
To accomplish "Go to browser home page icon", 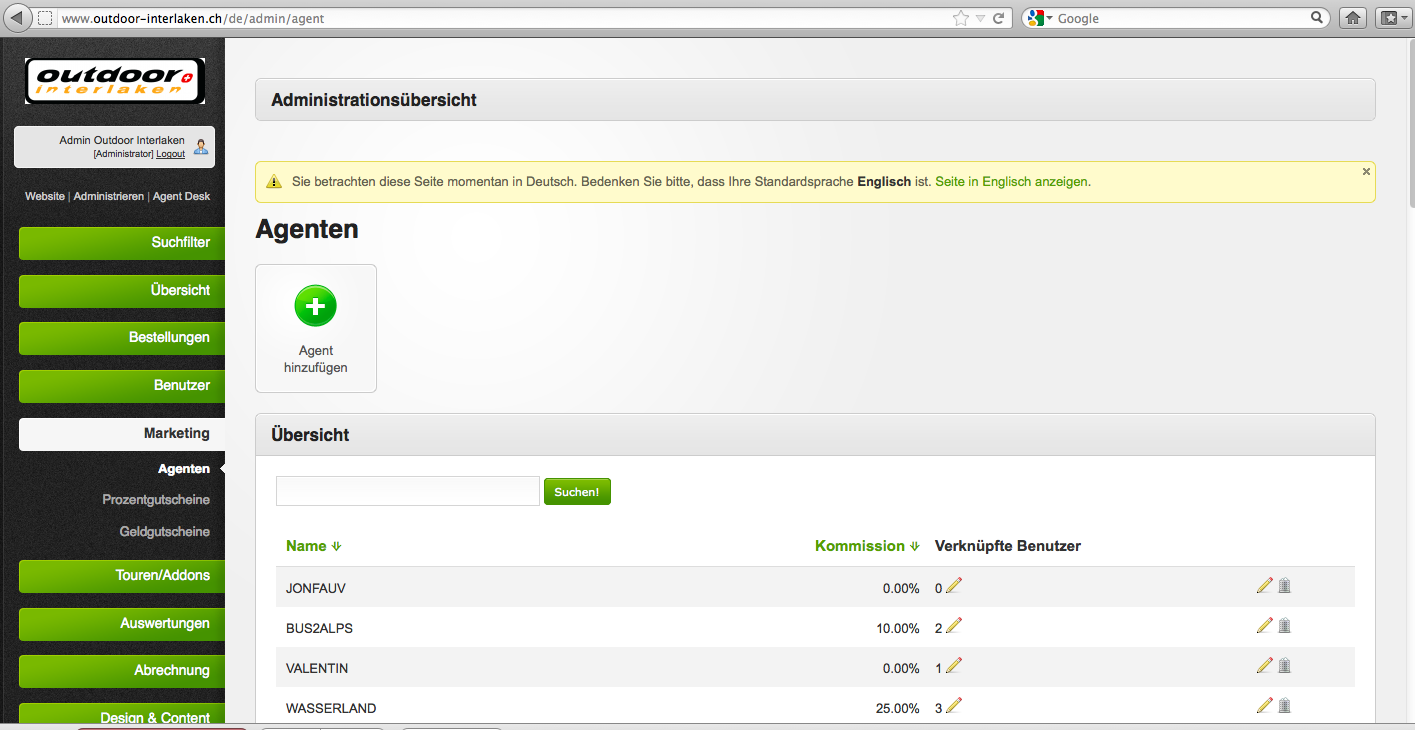I will coord(1353,18).
